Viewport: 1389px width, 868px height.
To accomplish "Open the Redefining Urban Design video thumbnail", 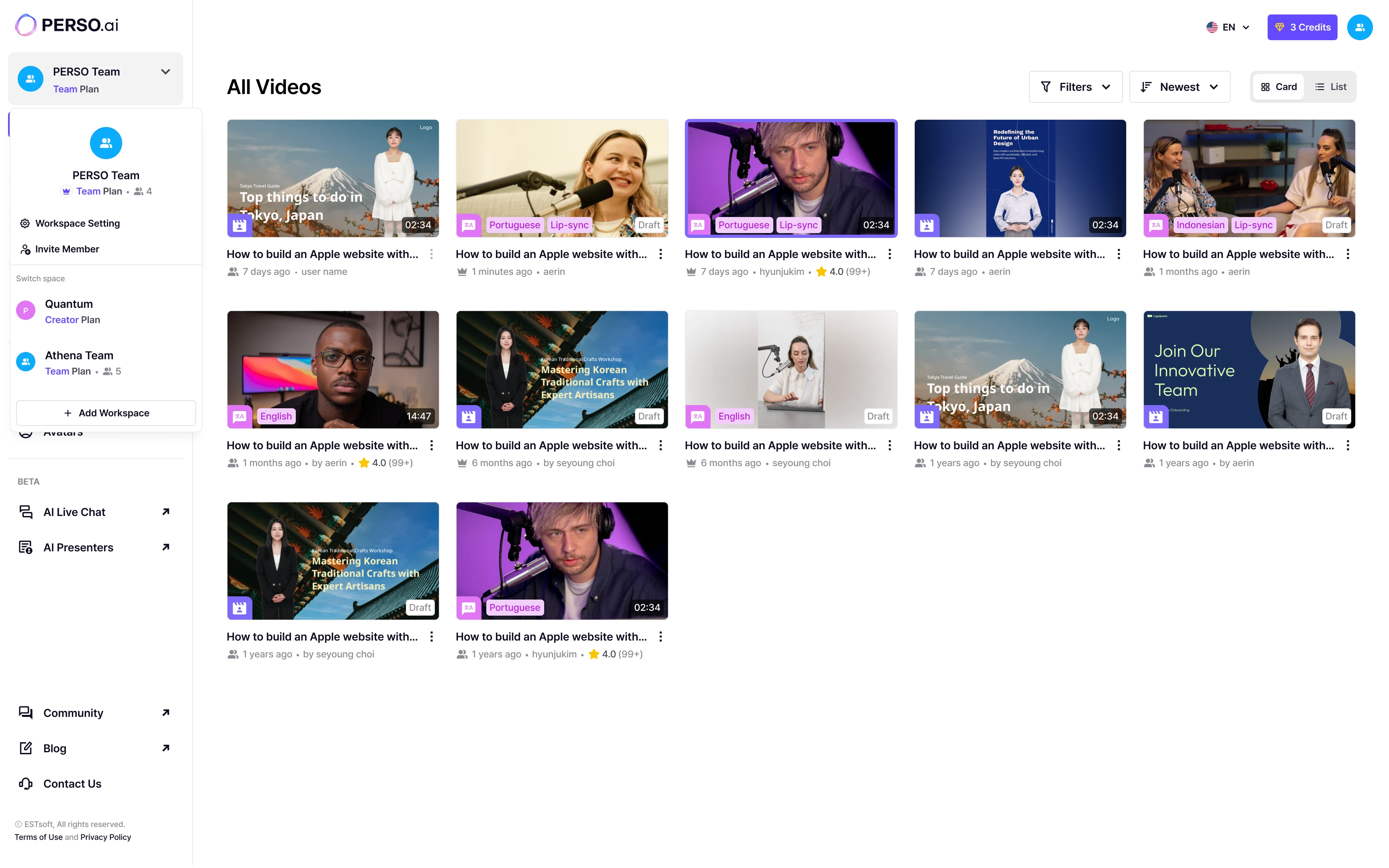I will (1020, 178).
